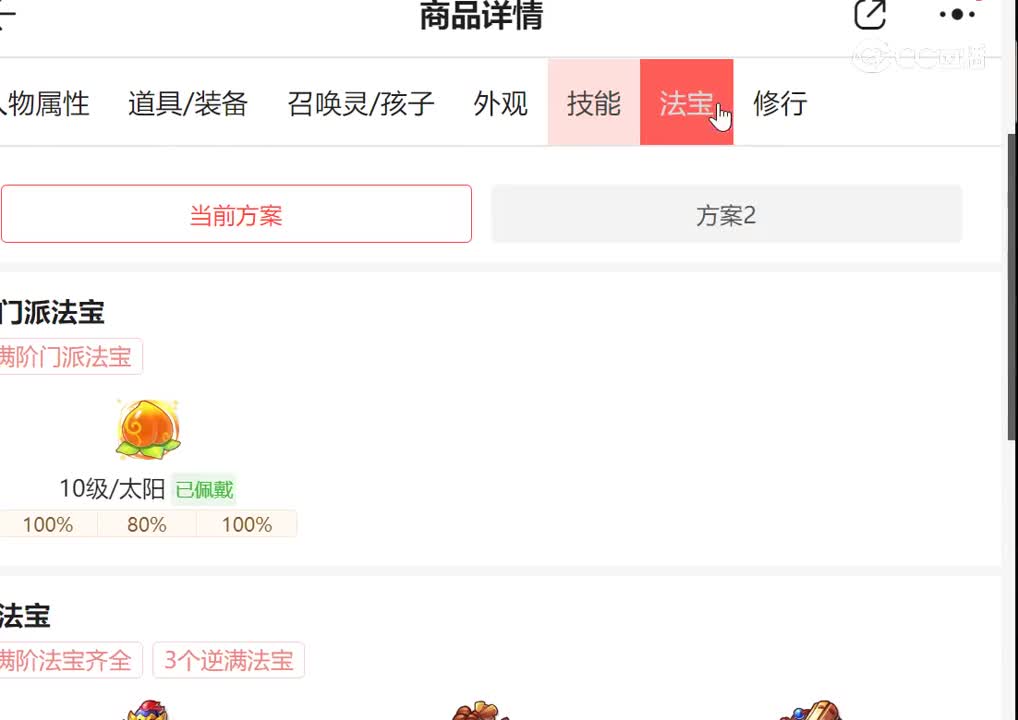Click the 3个逆满法宝 tag

point(229,660)
